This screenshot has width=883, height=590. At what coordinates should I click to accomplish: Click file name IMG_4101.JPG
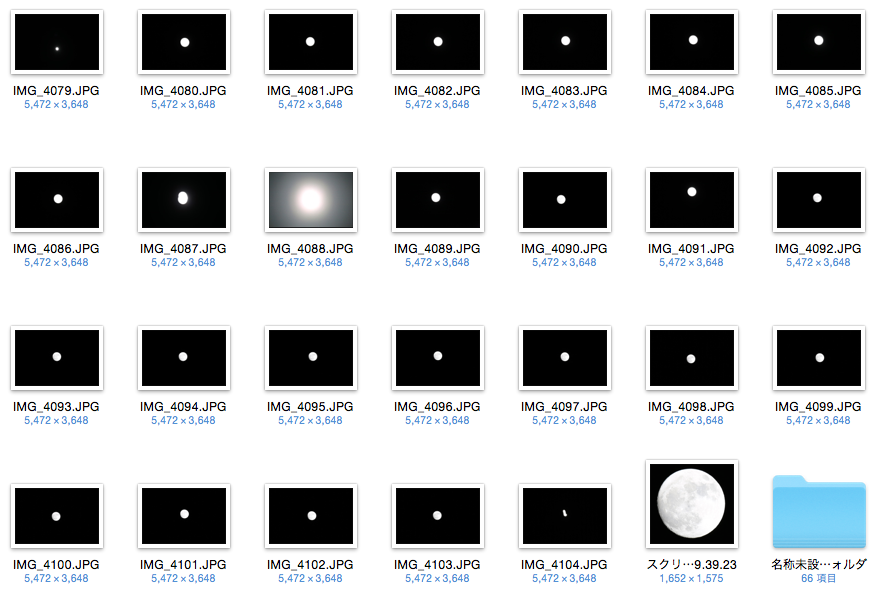(x=183, y=565)
